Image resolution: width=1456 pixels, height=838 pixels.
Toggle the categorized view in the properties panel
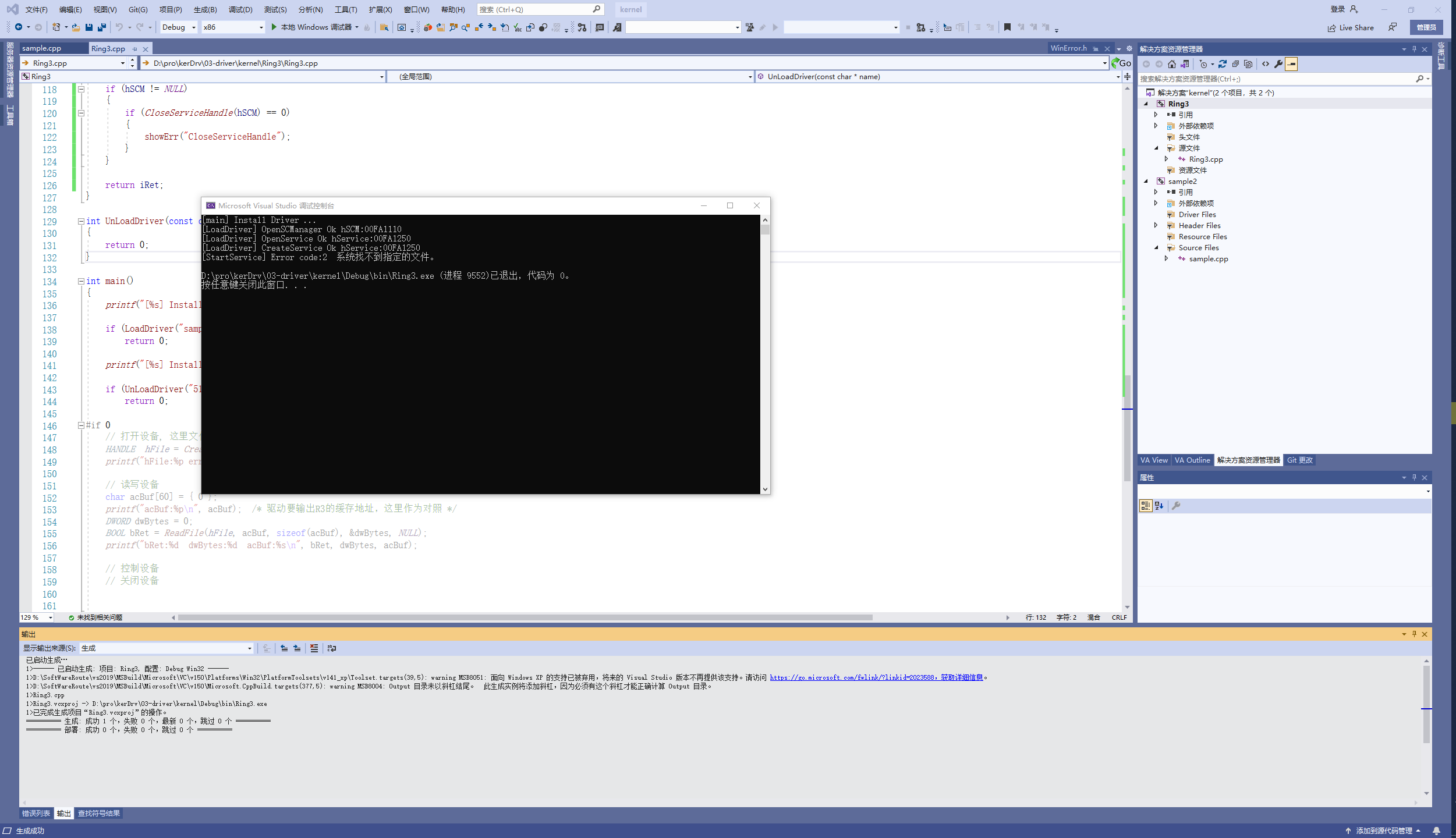[1145, 506]
